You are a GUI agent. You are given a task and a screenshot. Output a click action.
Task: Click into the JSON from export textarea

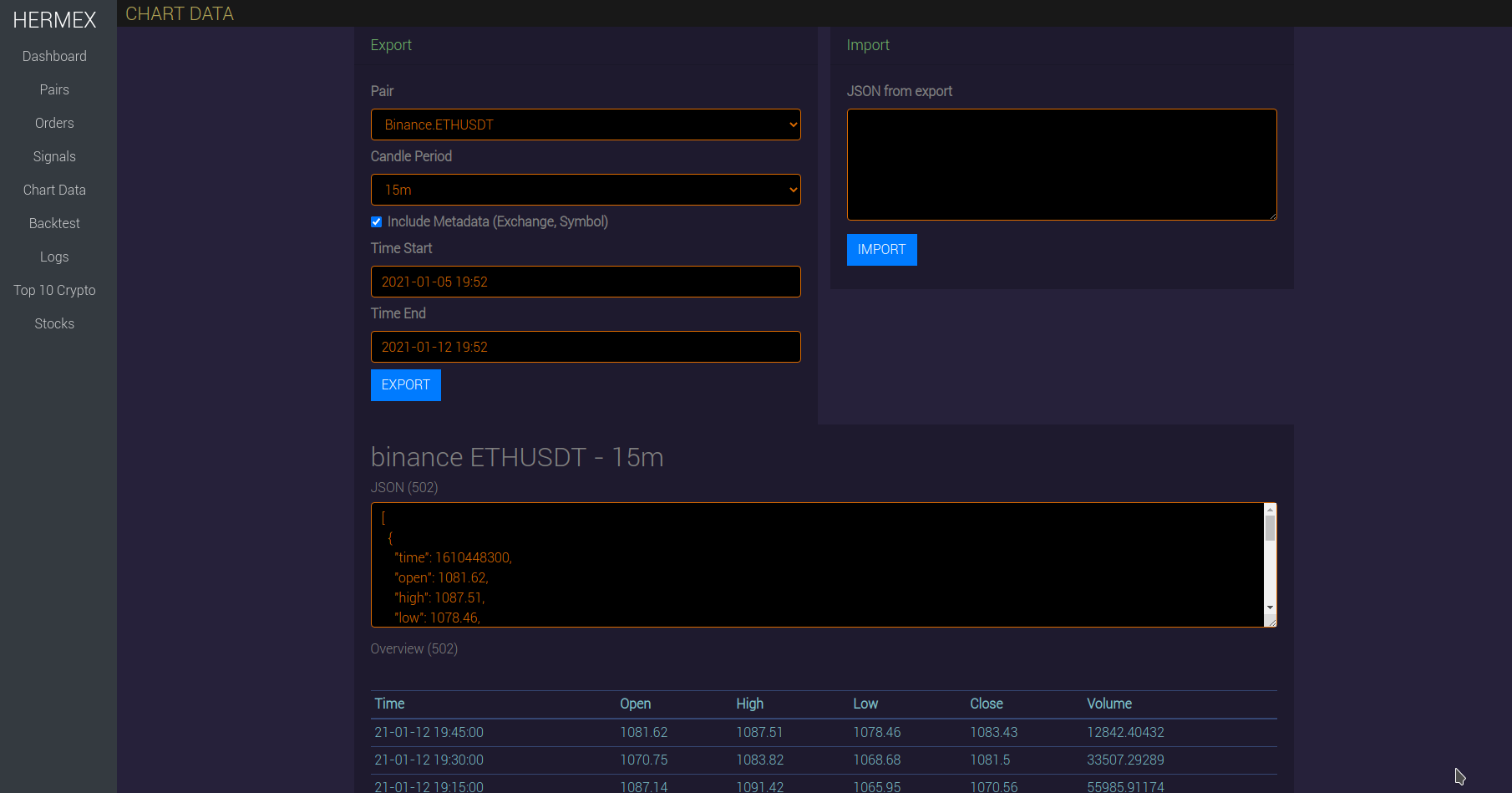1062,165
